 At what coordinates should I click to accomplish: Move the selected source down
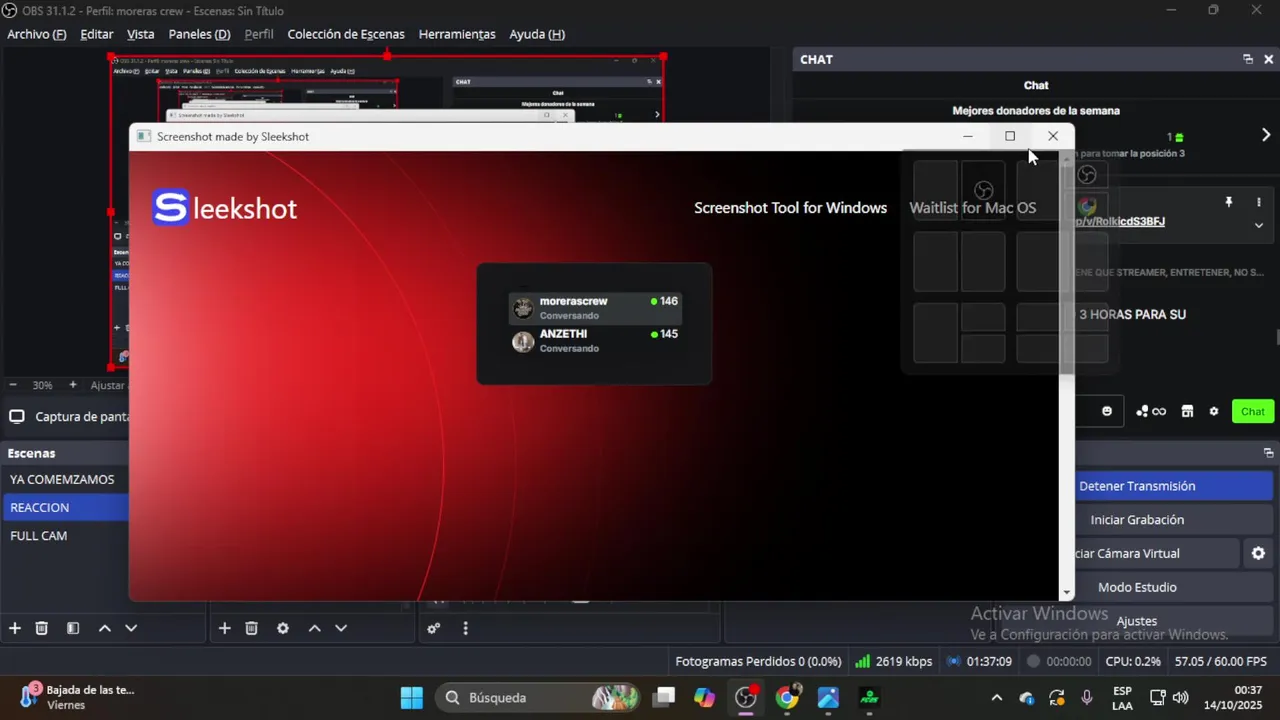coord(341,628)
